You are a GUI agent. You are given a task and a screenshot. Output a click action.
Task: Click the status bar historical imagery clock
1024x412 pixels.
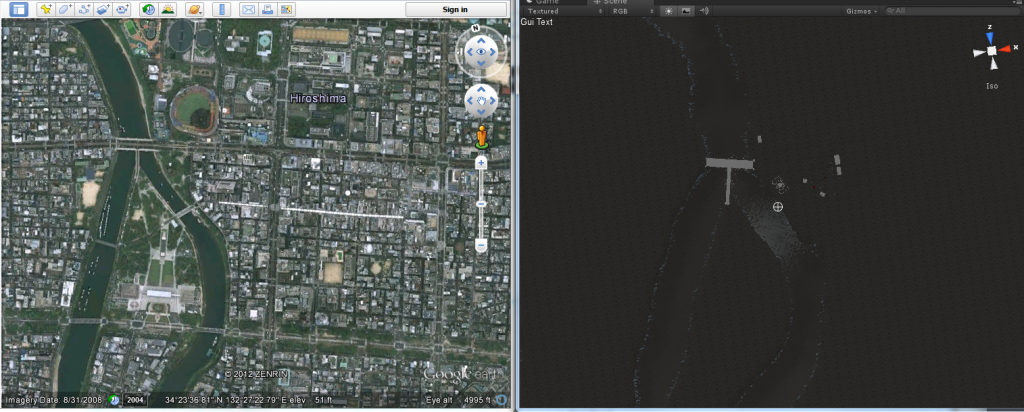click(x=114, y=400)
